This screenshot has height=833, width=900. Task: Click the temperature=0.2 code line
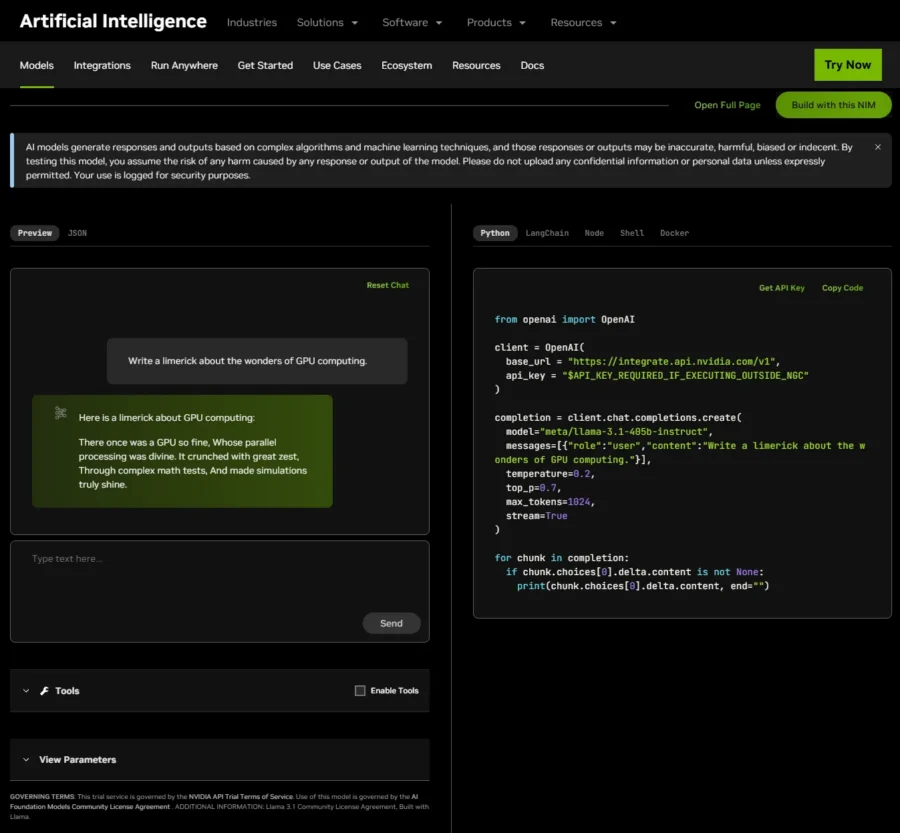click(x=550, y=474)
